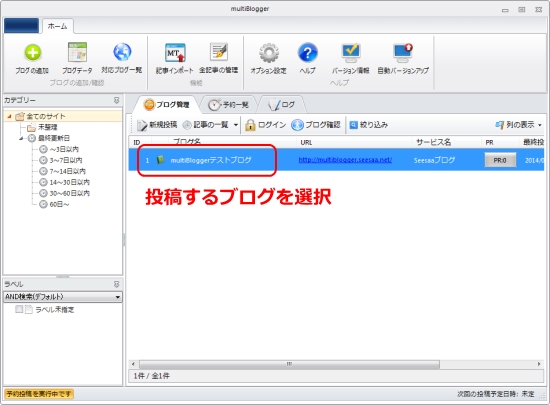This screenshot has height=405, width=550.
Task: Select 3～7日以内 in the tree
Action: click(66, 160)
